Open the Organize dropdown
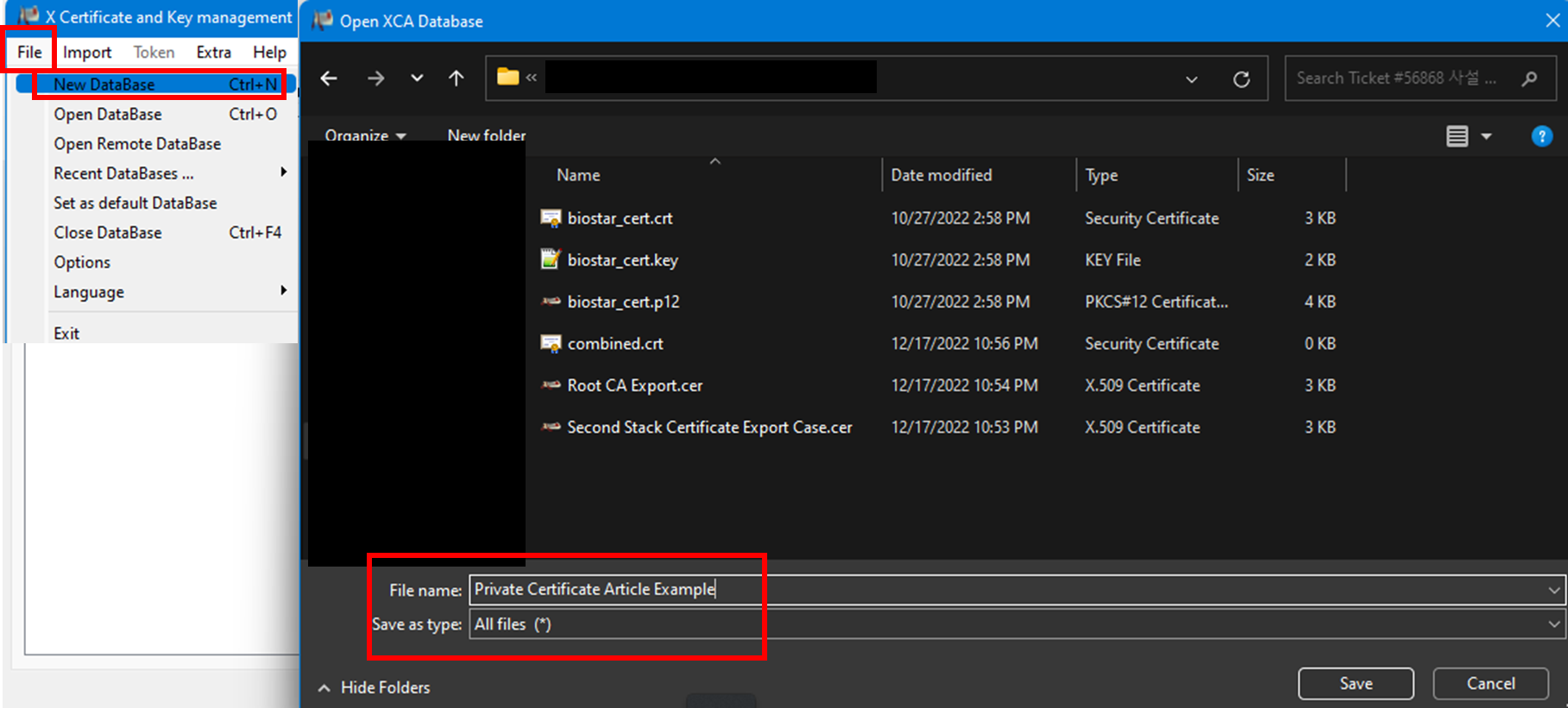 coord(365,135)
